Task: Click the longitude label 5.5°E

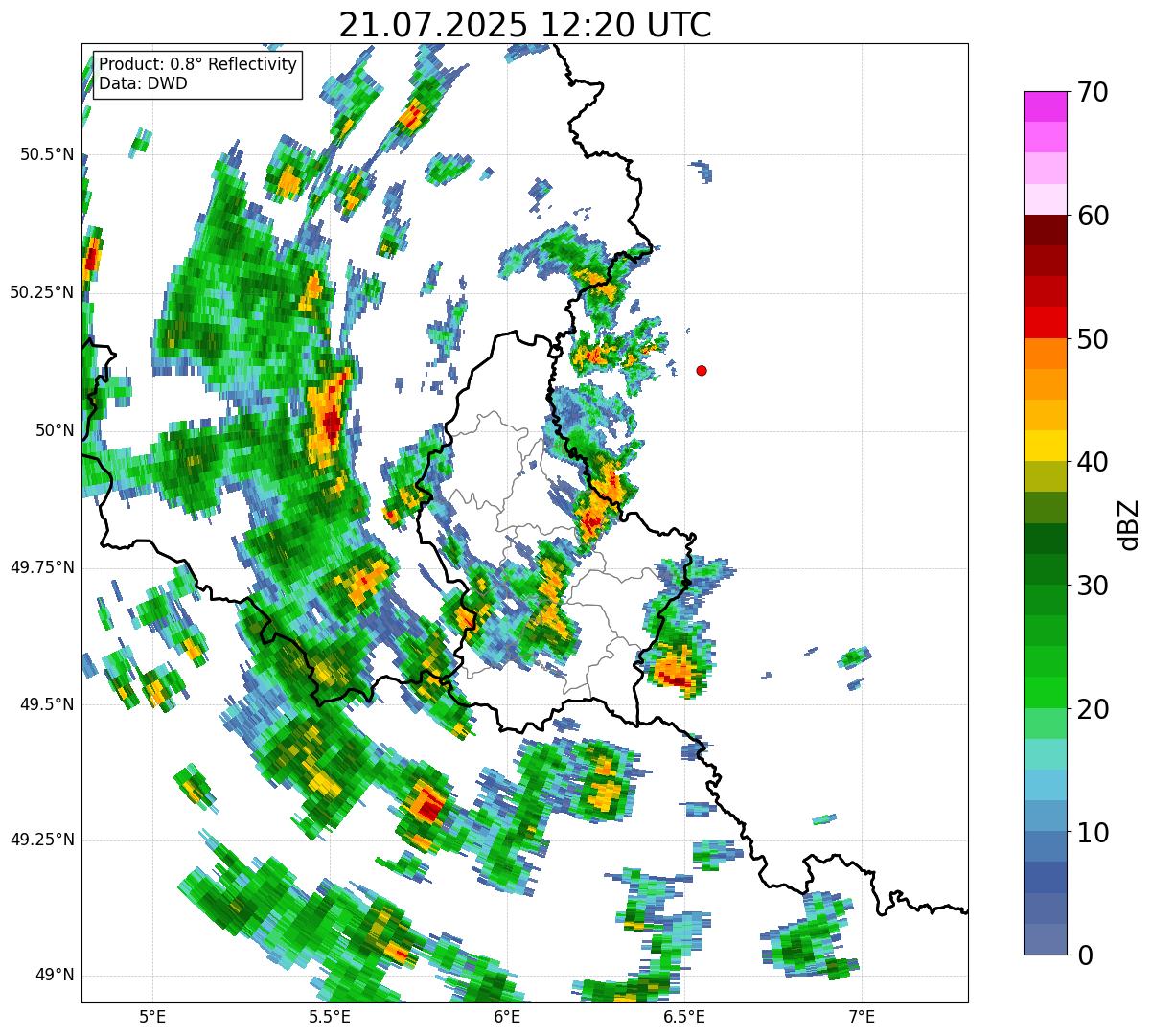Action: tap(330, 1016)
